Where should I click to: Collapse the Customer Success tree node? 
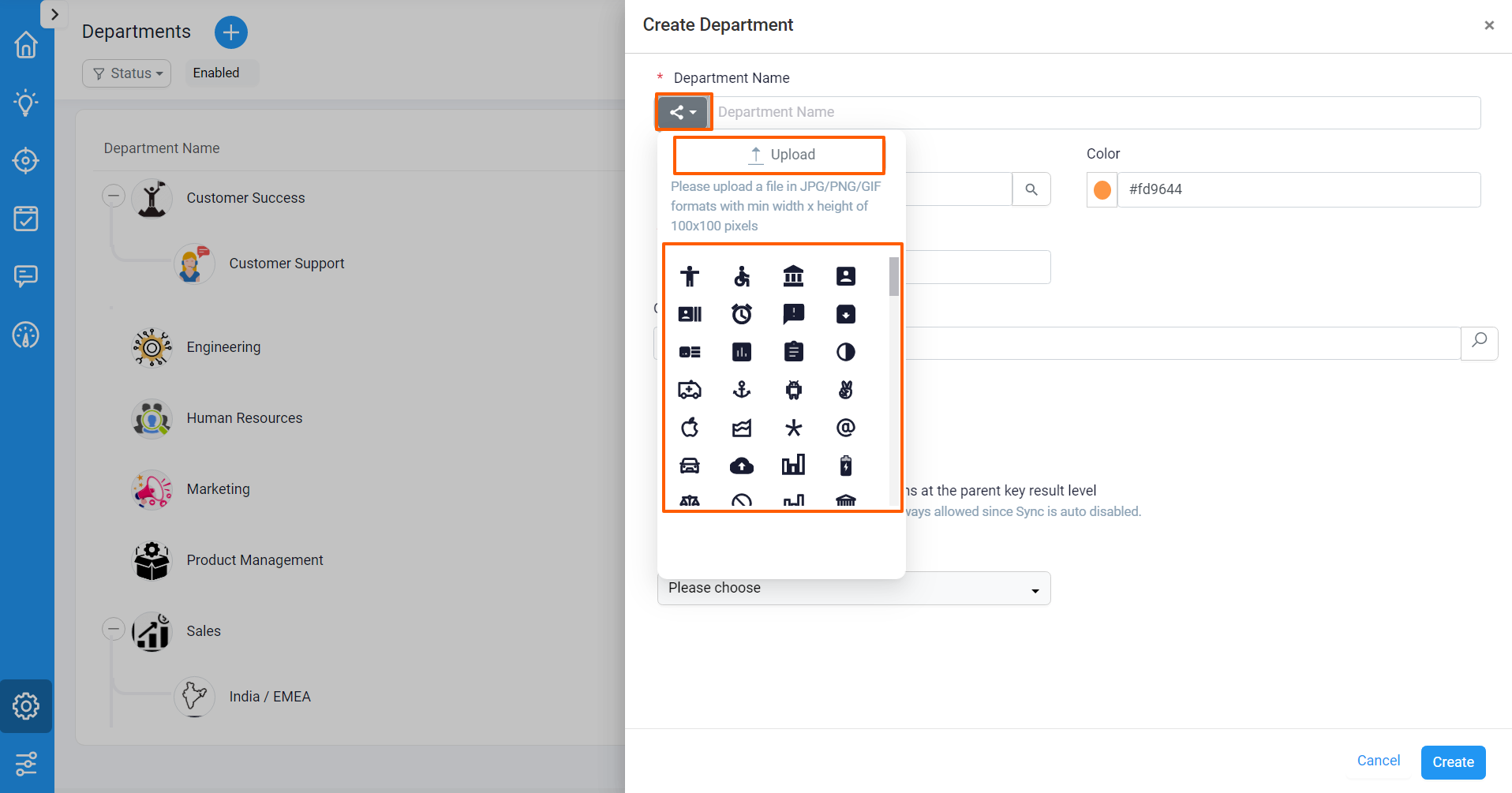pyautogui.click(x=114, y=196)
